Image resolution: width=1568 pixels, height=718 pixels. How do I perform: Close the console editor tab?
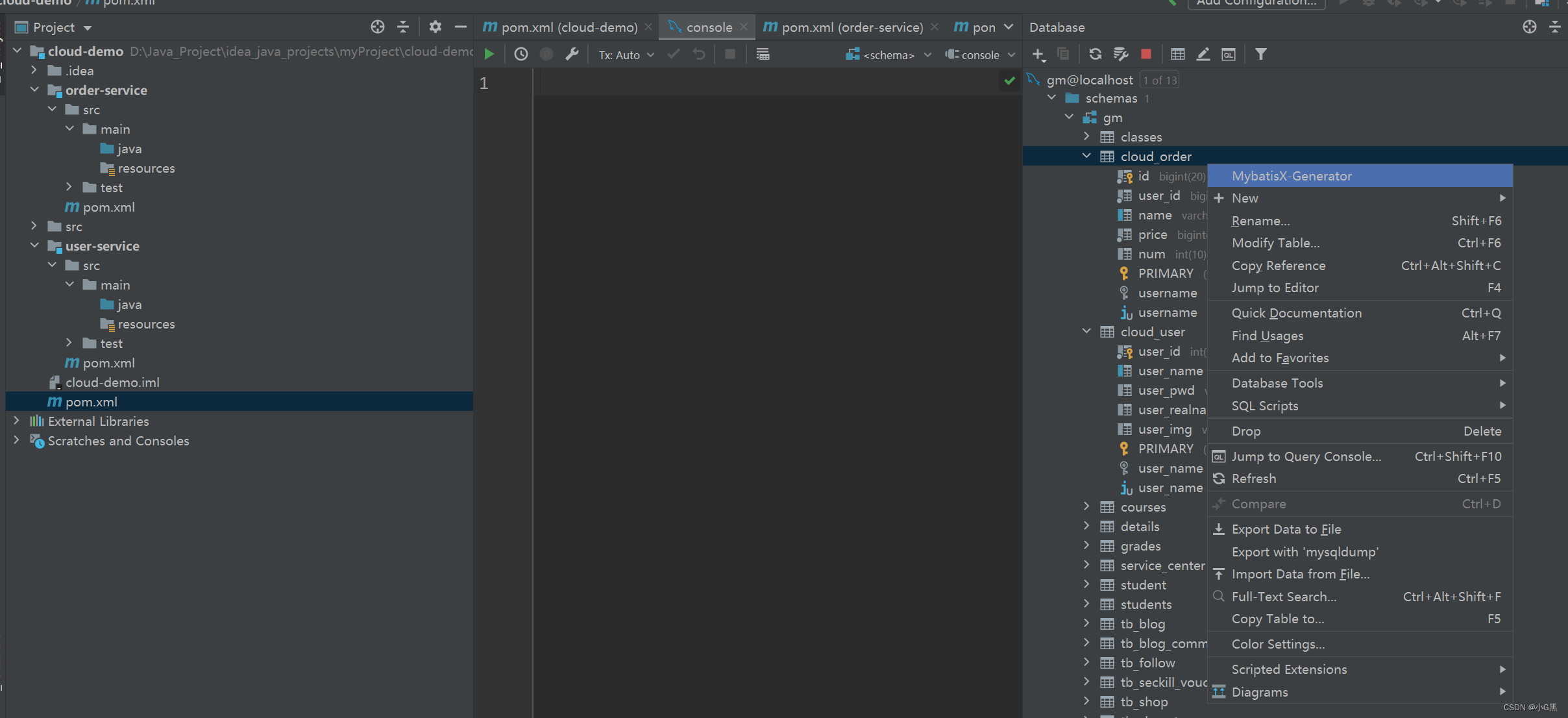pyautogui.click(x=744, y=27)
